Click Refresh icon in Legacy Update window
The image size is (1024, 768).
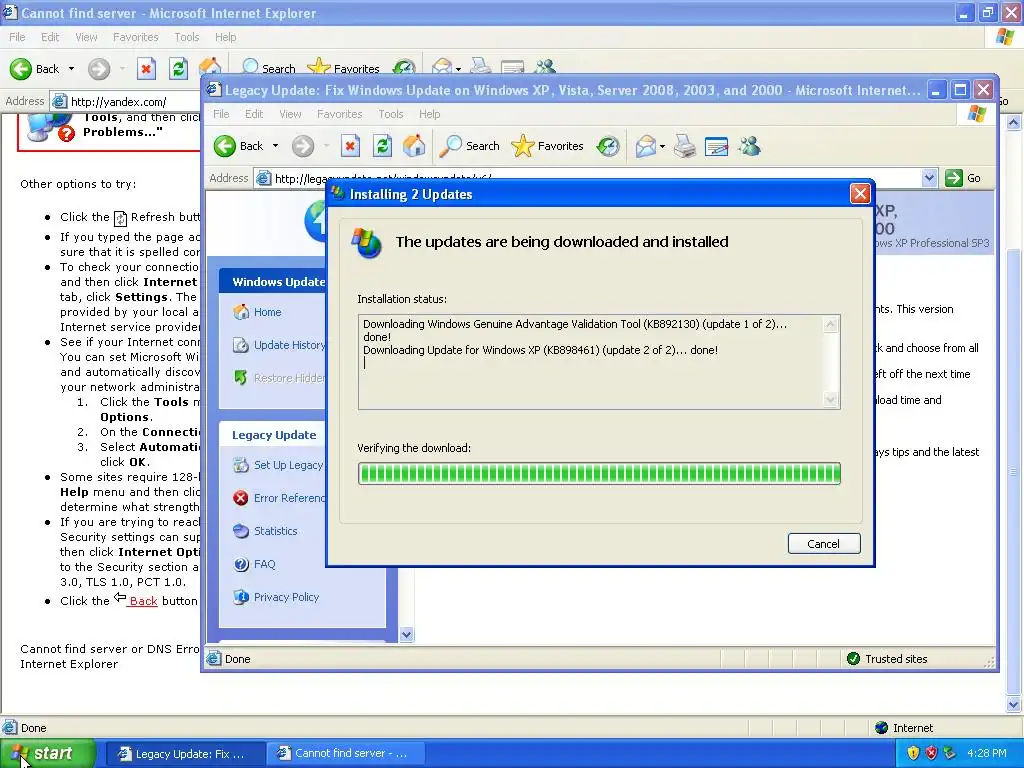click(x=382, y=146)
